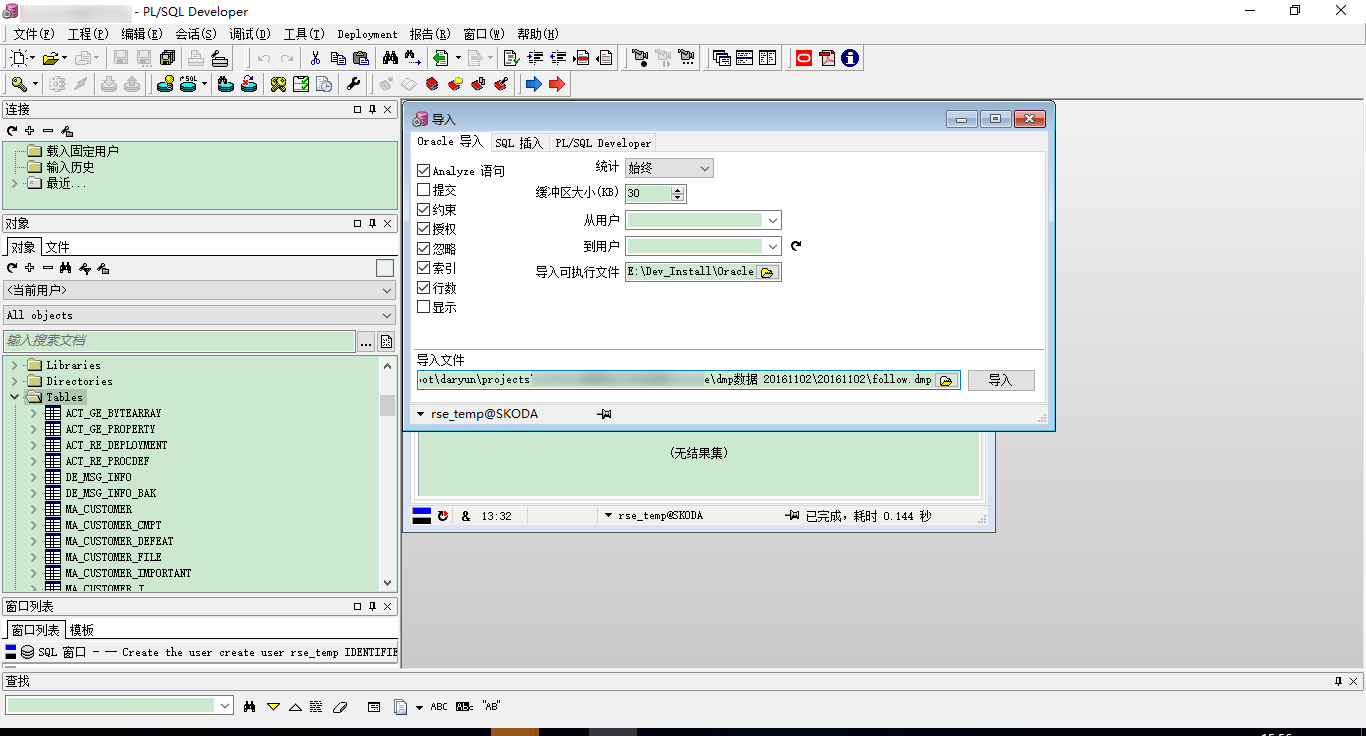Screen dimensions: 1366x736
Task: Click the Explain Plan lightbulb database icon
Action: [165, 84]
